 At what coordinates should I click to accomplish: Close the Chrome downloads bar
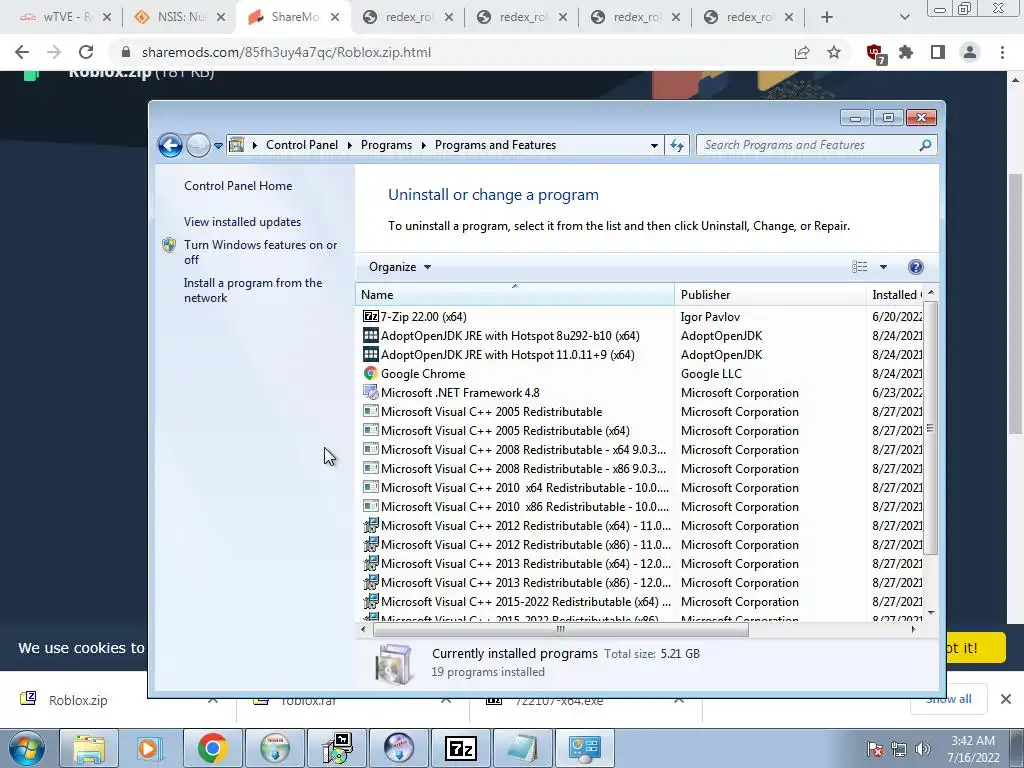[x=1006, y=699]
